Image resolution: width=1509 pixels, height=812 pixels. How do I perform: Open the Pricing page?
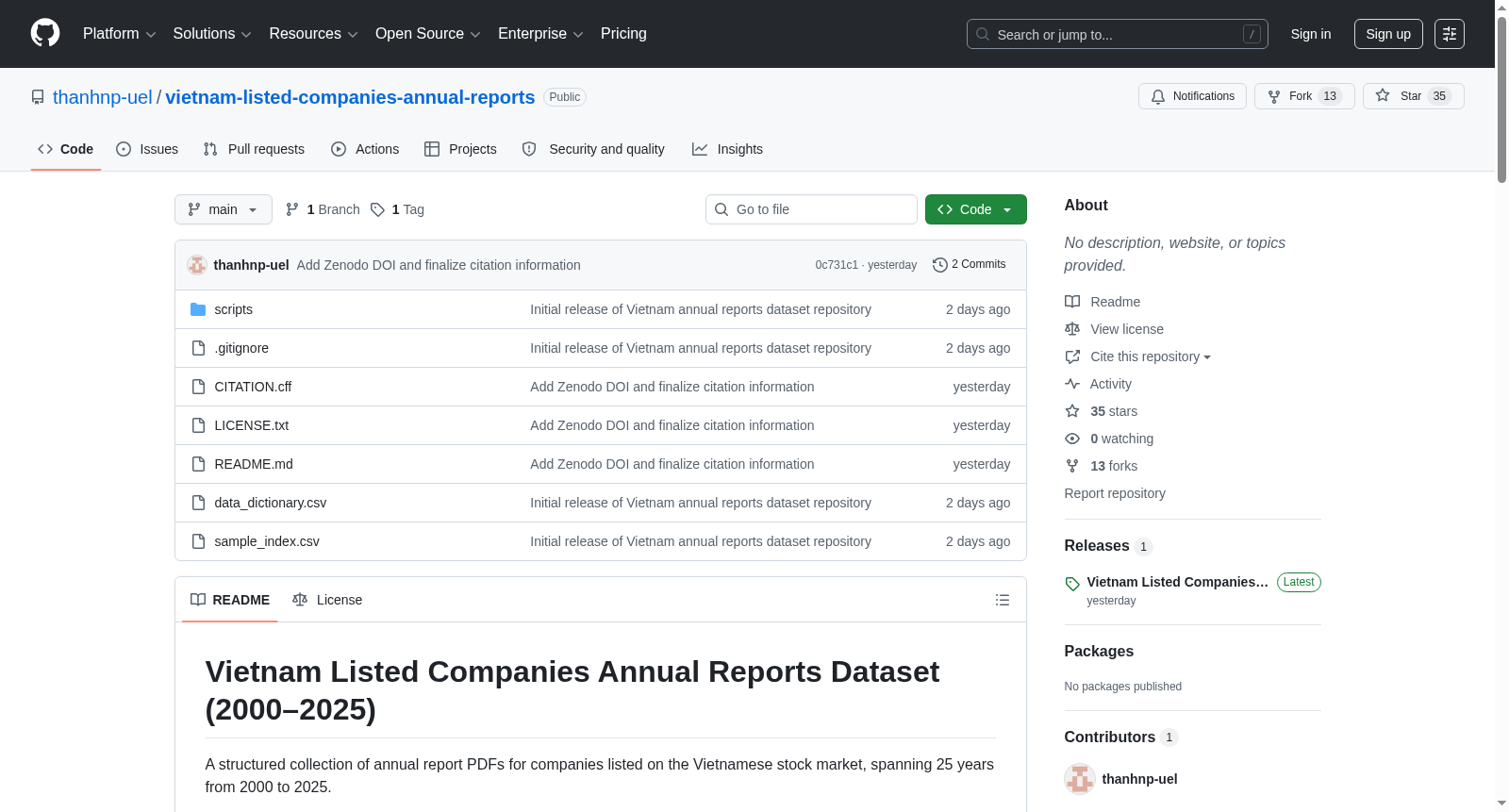(623, 34)
